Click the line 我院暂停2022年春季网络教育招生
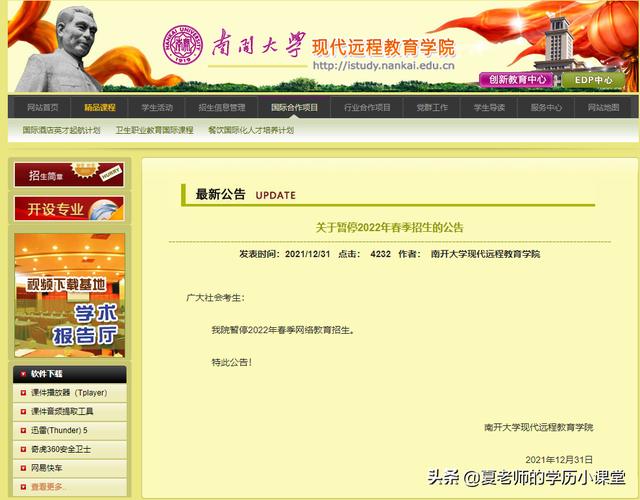This screenshot has height=500, width=640. click(x=282, y=330)
